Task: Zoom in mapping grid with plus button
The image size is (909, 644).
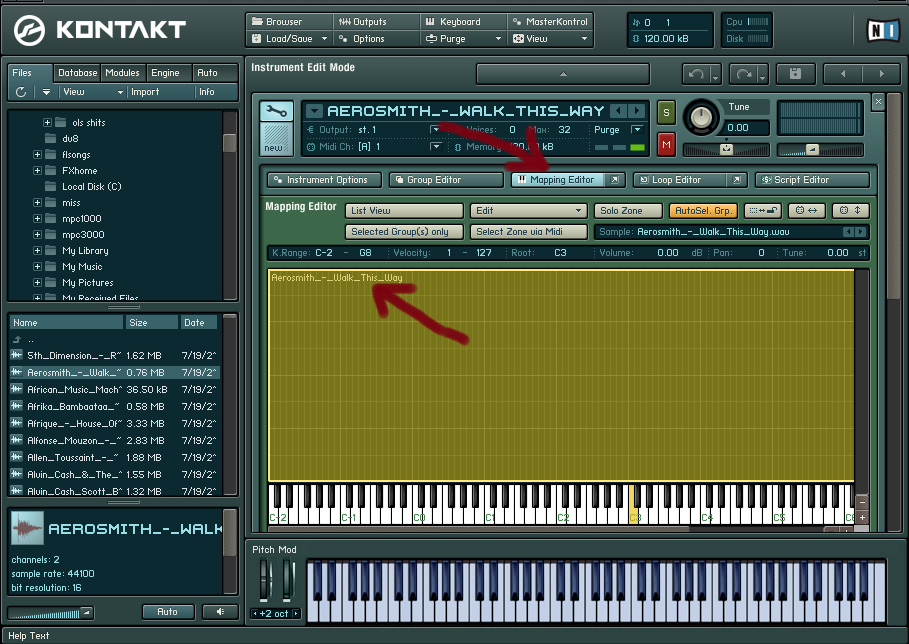Action: (862, 517)
